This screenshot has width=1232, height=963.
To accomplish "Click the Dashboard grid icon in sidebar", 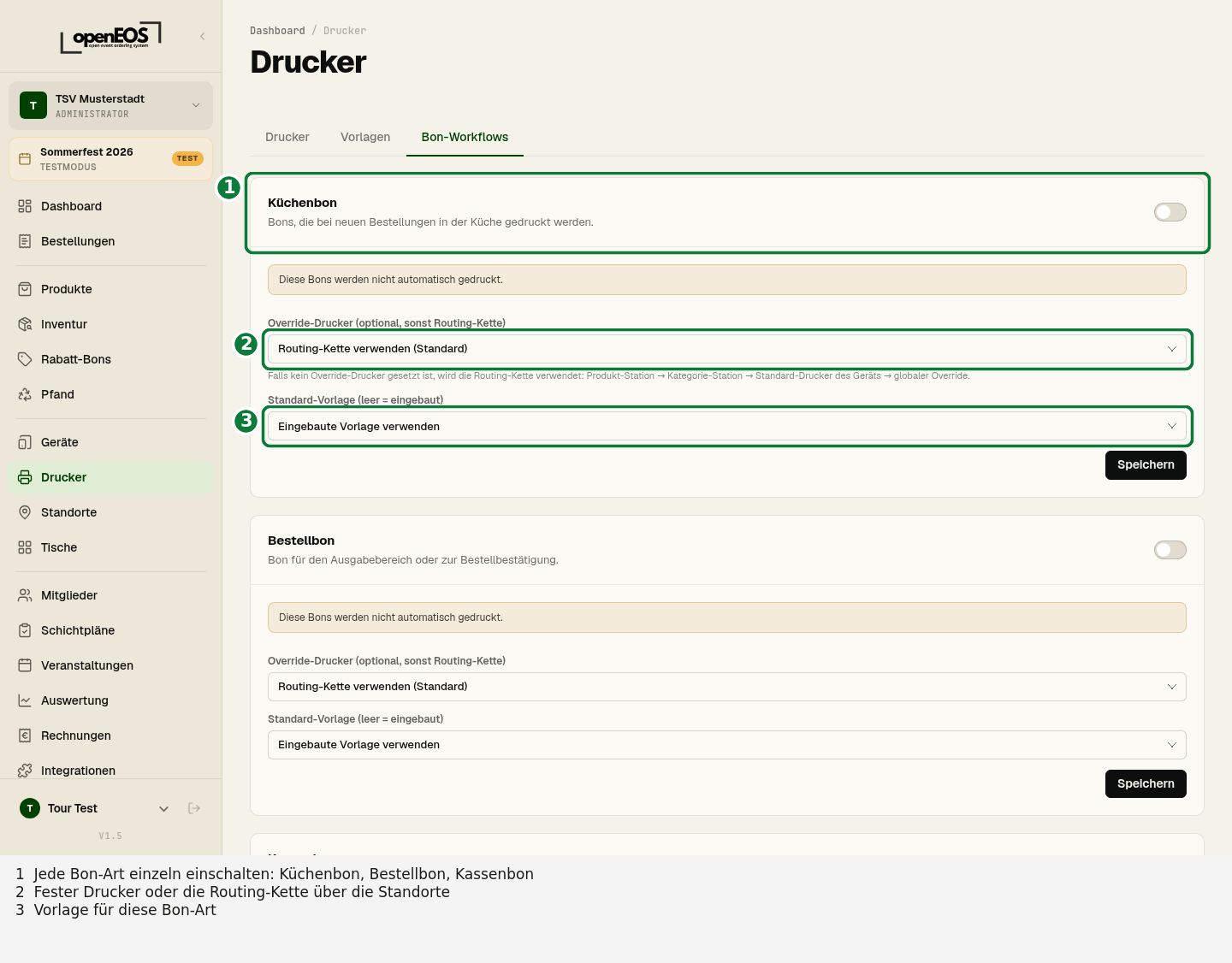I will point(25,206).
